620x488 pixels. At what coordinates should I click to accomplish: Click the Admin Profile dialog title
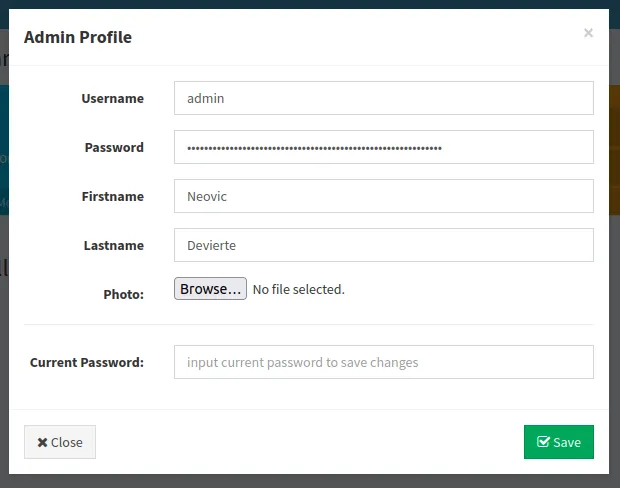click(x=78, y=37)
